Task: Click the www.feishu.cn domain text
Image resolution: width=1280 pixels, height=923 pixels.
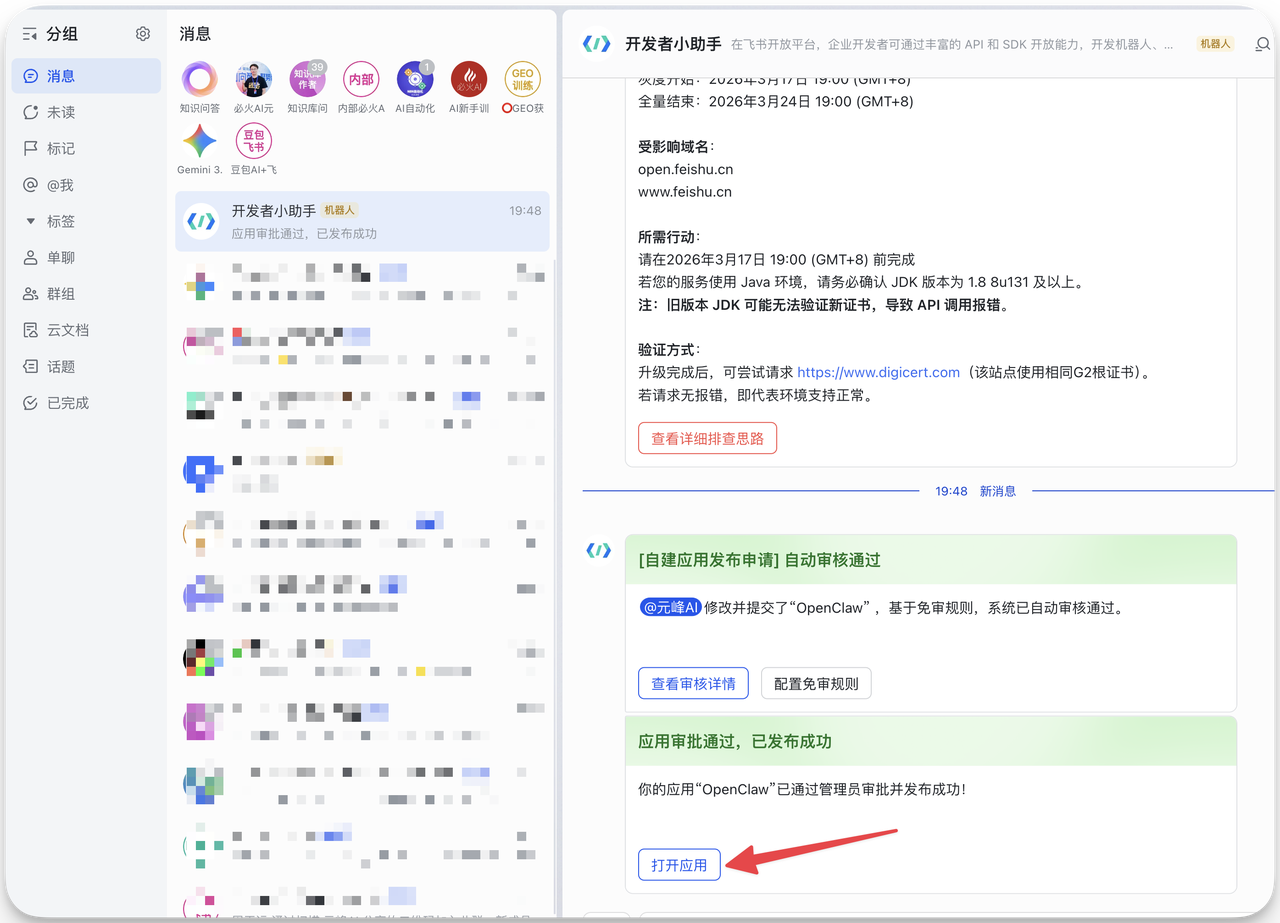Action: [x=685, y=191]
